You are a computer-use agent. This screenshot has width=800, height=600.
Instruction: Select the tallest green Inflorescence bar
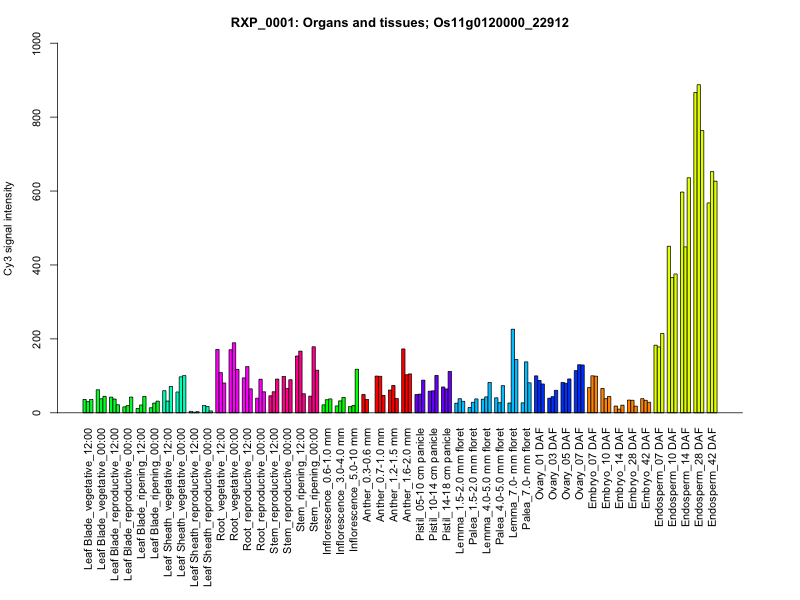(x=356, y=391)
